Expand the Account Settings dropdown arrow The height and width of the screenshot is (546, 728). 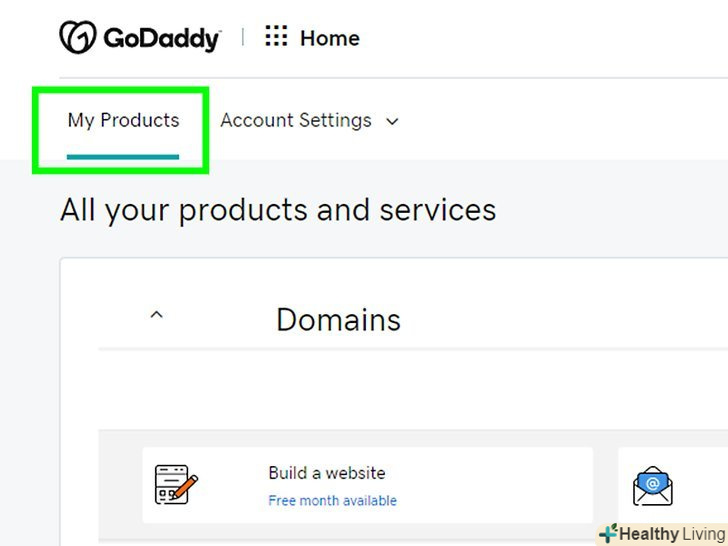point(392,122)
